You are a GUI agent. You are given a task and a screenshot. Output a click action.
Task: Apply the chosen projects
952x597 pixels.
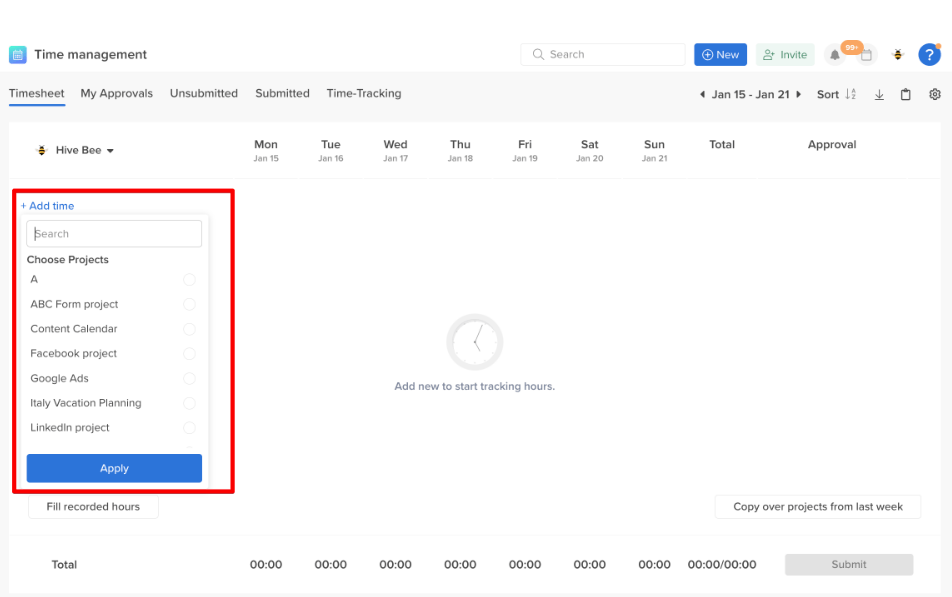pyautogui.click(x=114, y=468)
